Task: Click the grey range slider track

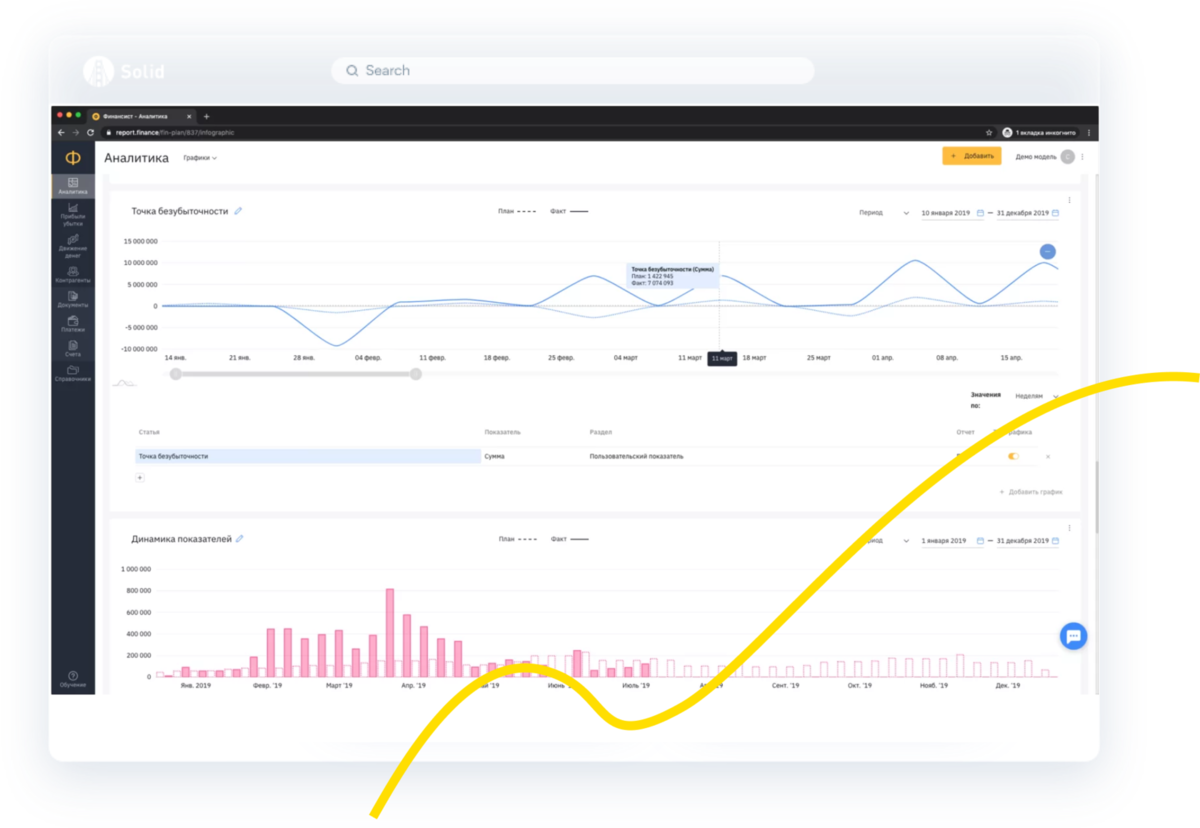Action: coord(295,374)
